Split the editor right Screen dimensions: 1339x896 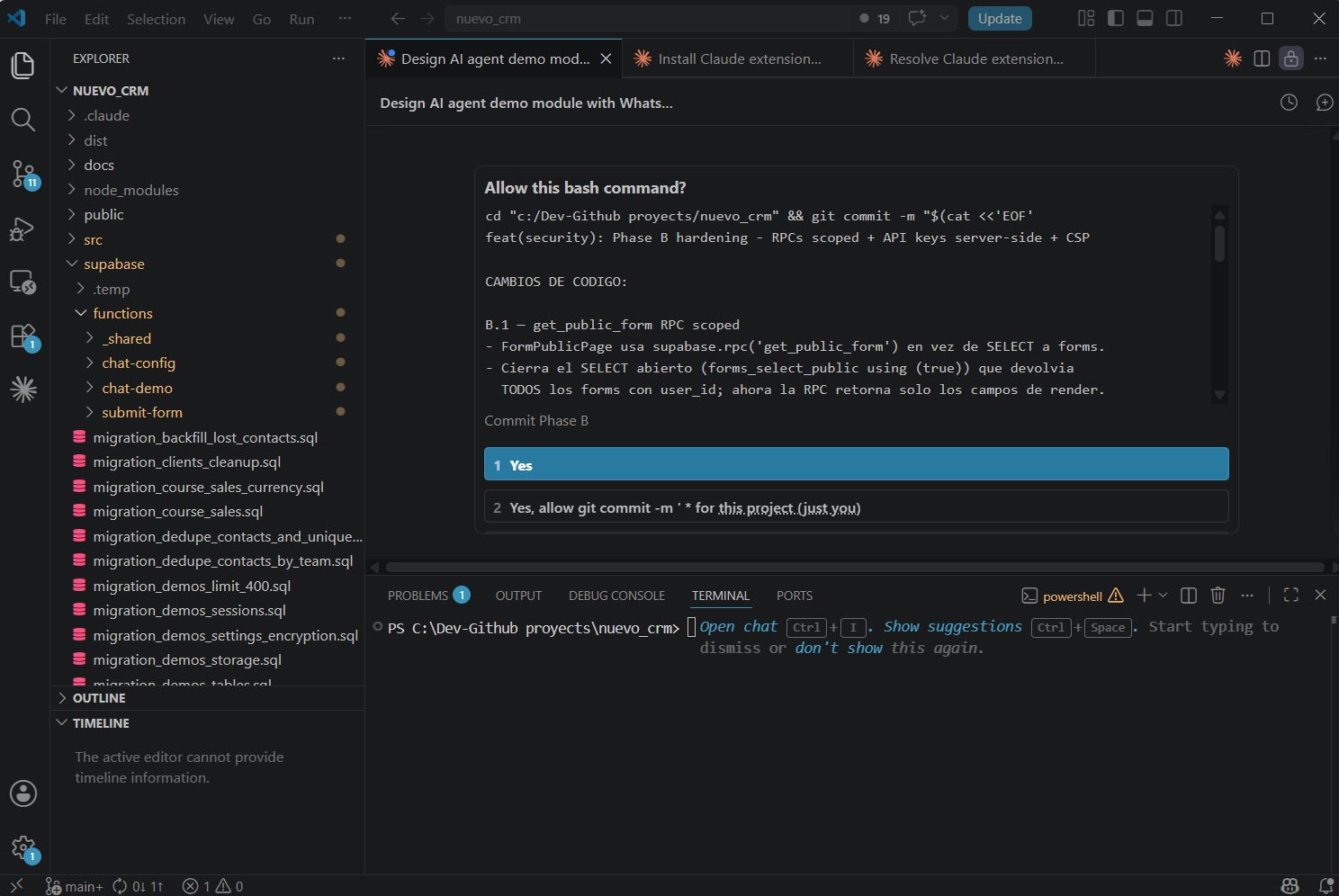[x=1262, y=58]
